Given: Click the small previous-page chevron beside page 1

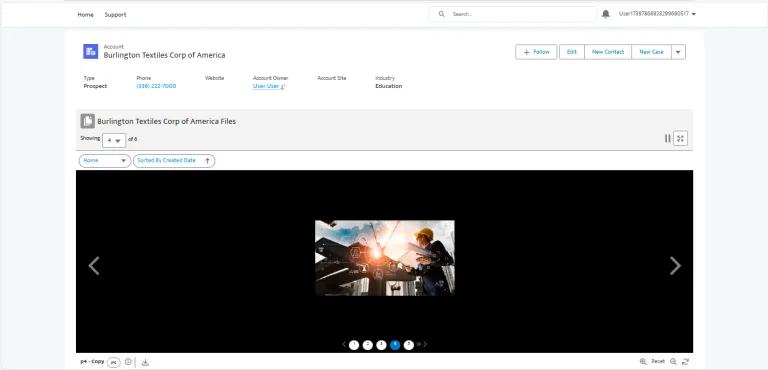Looking at the screenshot, I should pyautogui.click(x=344, y=345).
